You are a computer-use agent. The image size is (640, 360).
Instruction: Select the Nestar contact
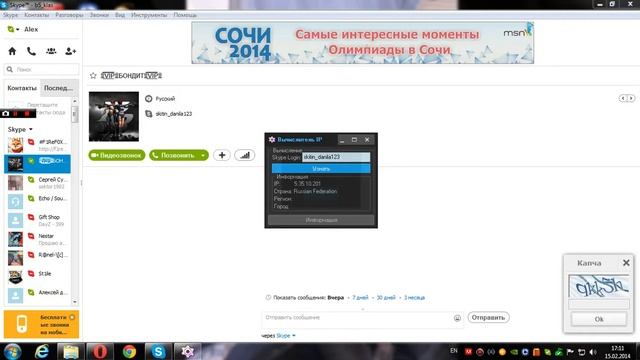(38, 239)
